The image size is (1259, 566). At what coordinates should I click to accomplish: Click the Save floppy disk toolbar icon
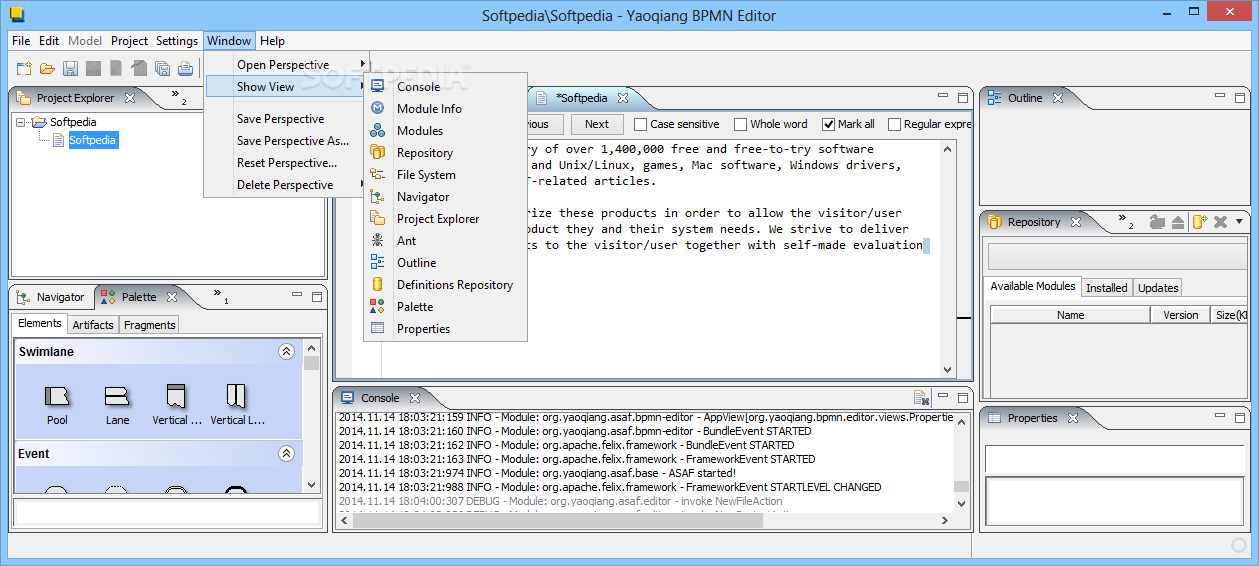[70, 68]
